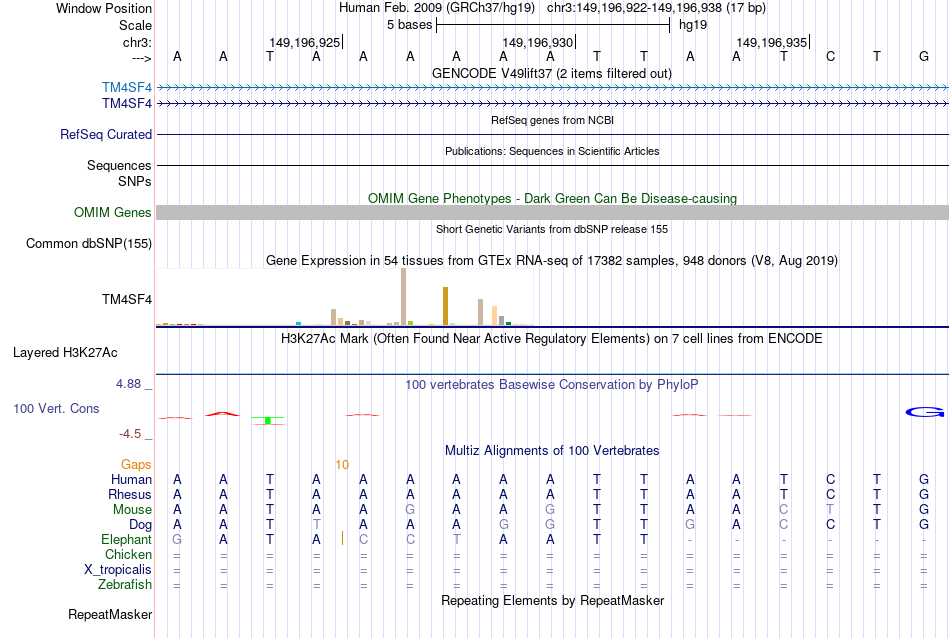
Task: Open the 100 Vert. Cons label
Action: pyautogui.click(x=56, y=408)
